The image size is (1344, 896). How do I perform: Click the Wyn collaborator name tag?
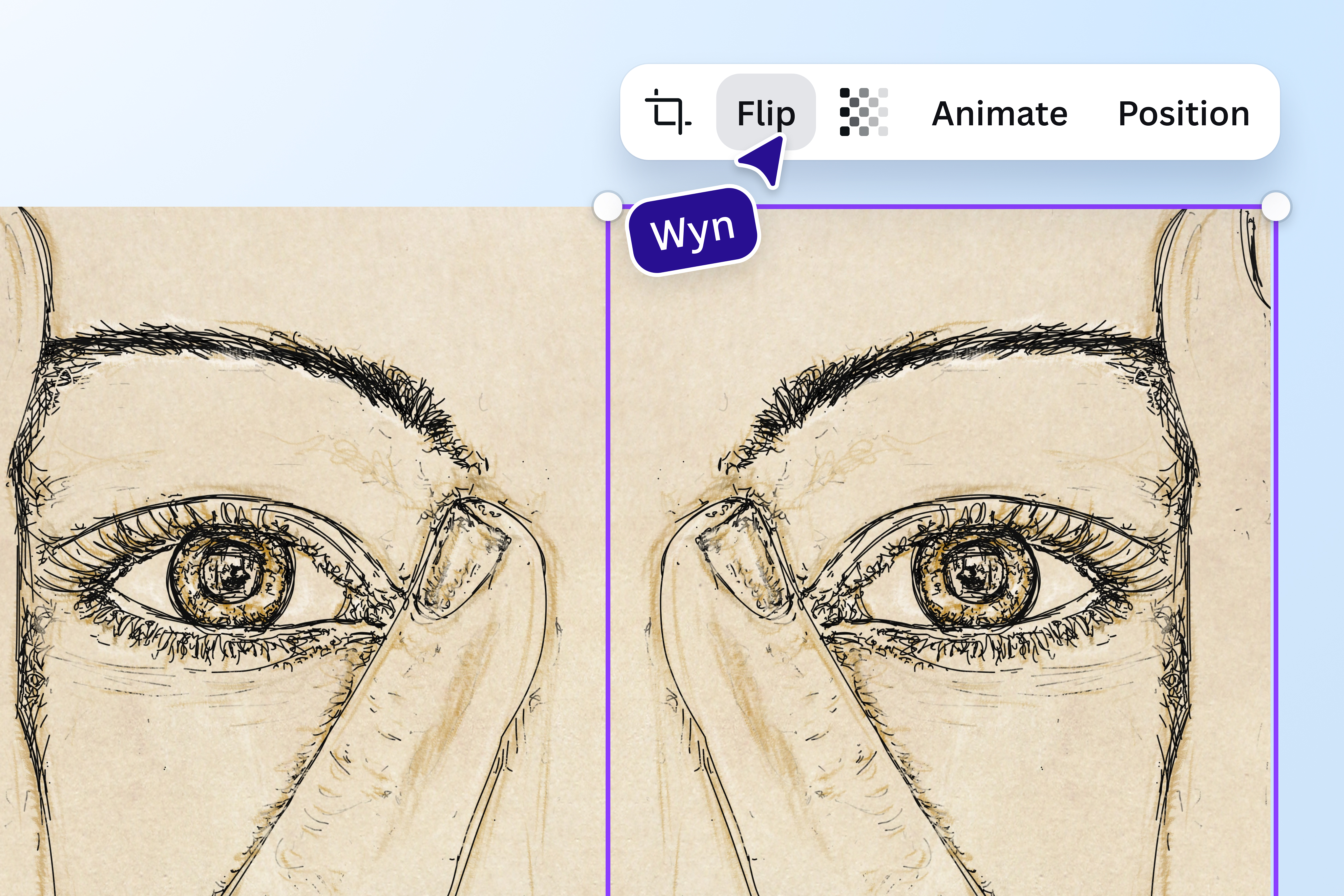tap(693, 230)
